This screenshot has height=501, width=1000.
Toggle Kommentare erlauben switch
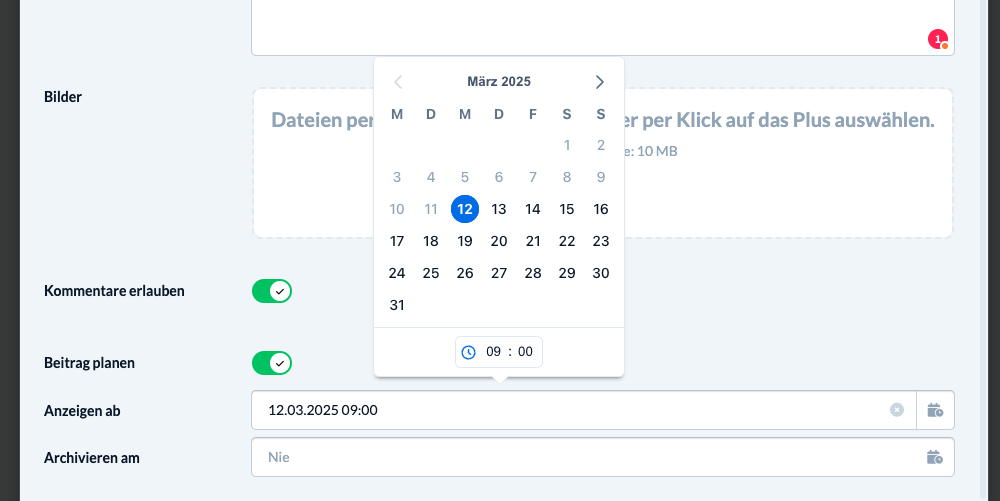coord(272,291)
